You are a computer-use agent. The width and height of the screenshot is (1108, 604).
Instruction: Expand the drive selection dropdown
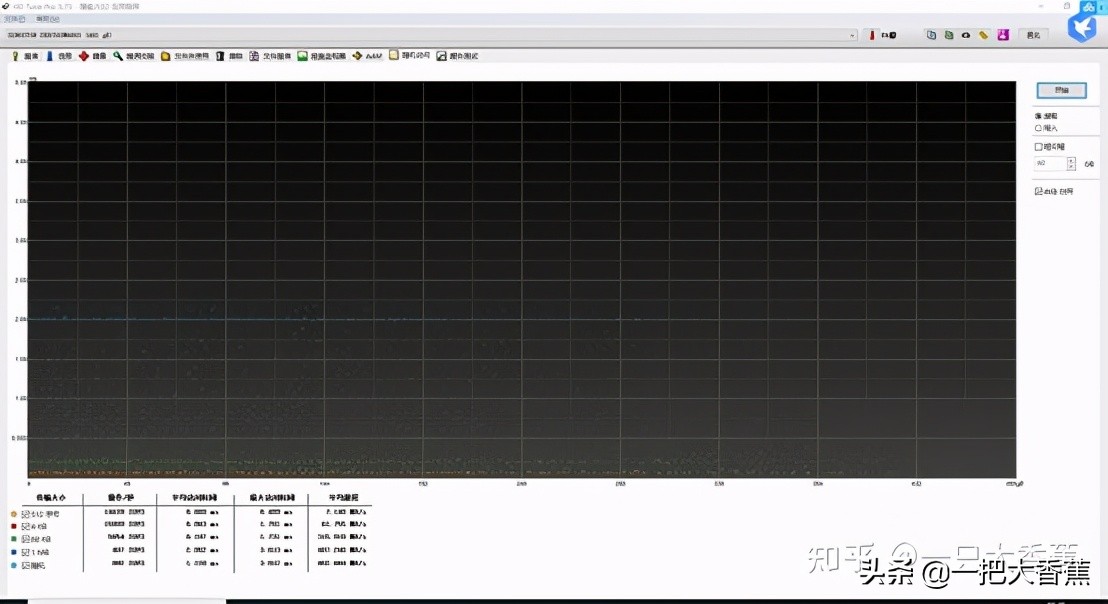click(x=852, y=35)
